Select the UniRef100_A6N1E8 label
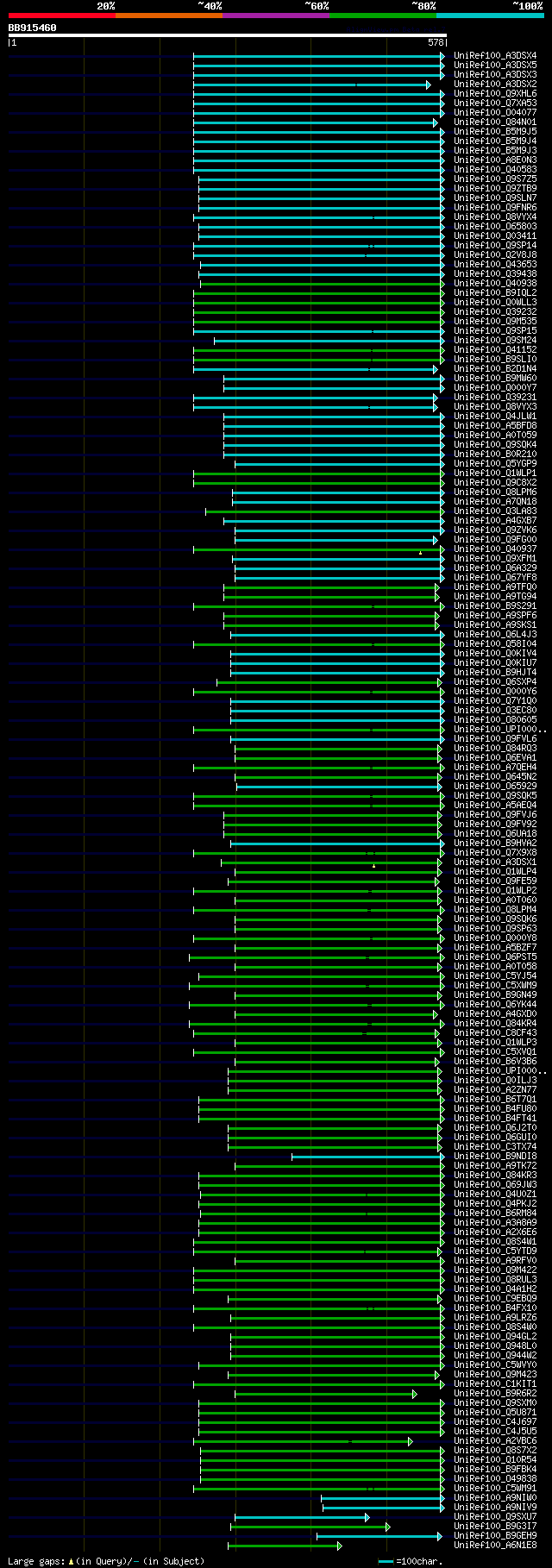Image resolution: width=552 pixels, height=1568 pixels. (495, 1546)
